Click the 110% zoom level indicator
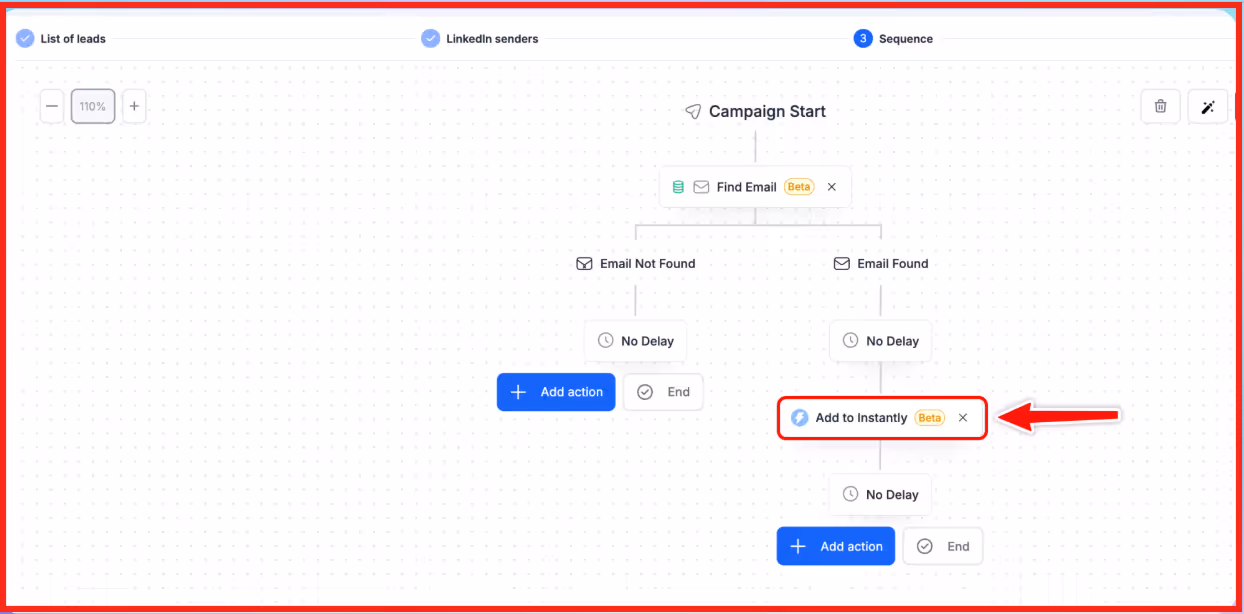 [x=93, y=106]
